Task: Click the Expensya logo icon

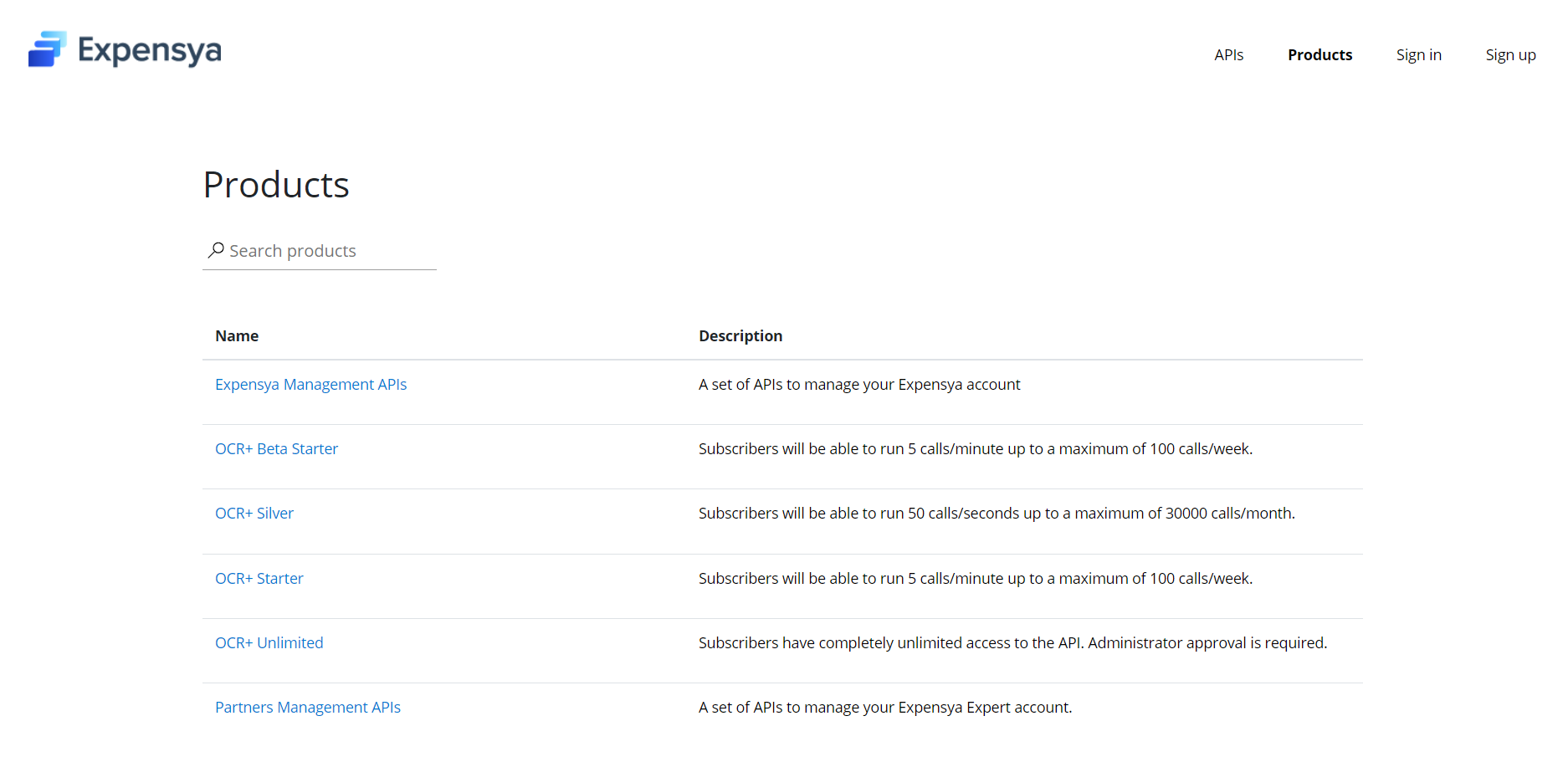Action: [47, 49]
